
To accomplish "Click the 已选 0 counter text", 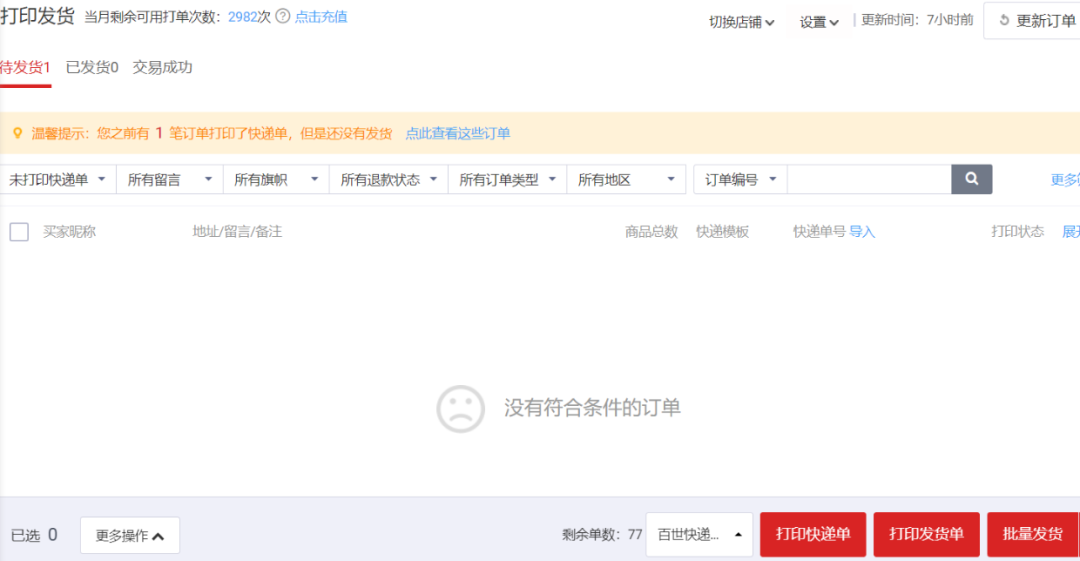I will (34, 536).
